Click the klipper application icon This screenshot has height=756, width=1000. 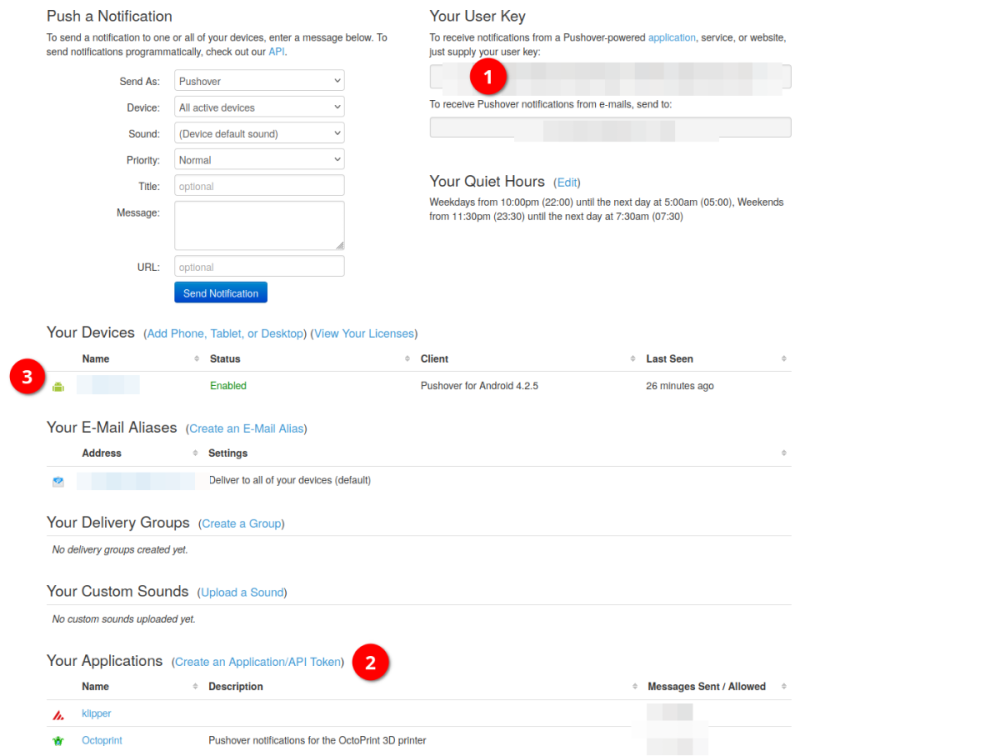pyautogui.click(x=58, y=715)
